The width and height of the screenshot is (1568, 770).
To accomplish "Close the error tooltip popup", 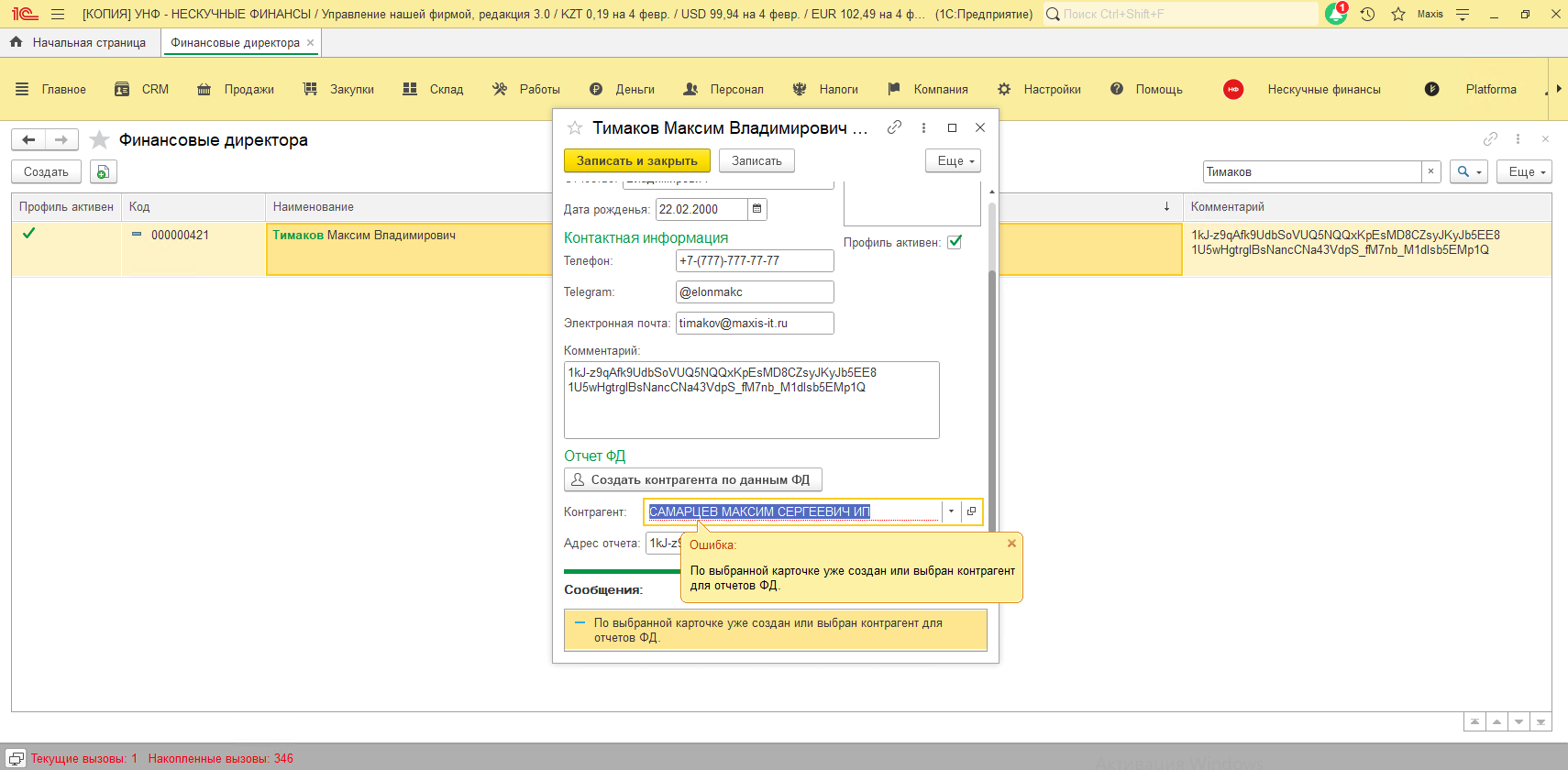I will (x=1011, y=544).
